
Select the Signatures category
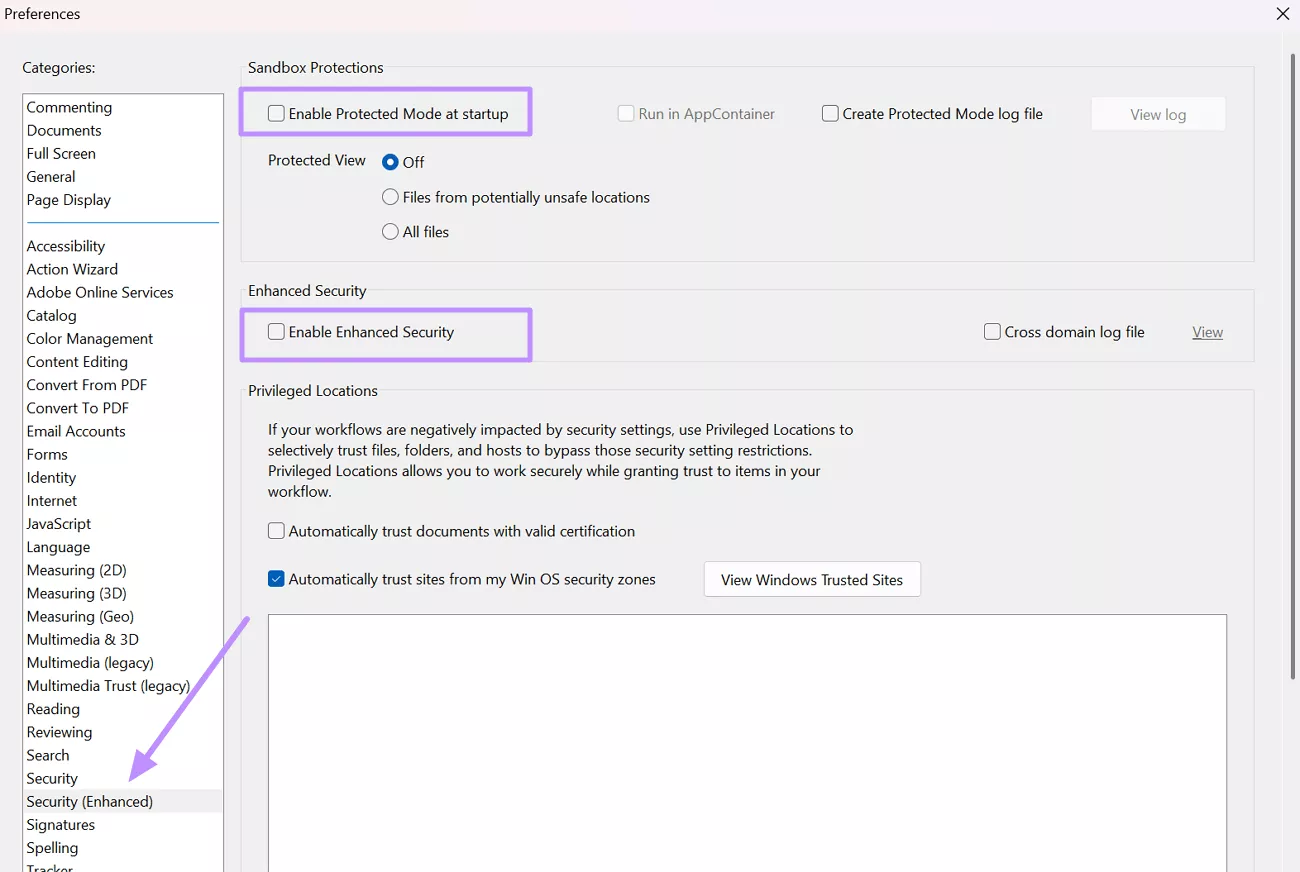click(60, 824)
